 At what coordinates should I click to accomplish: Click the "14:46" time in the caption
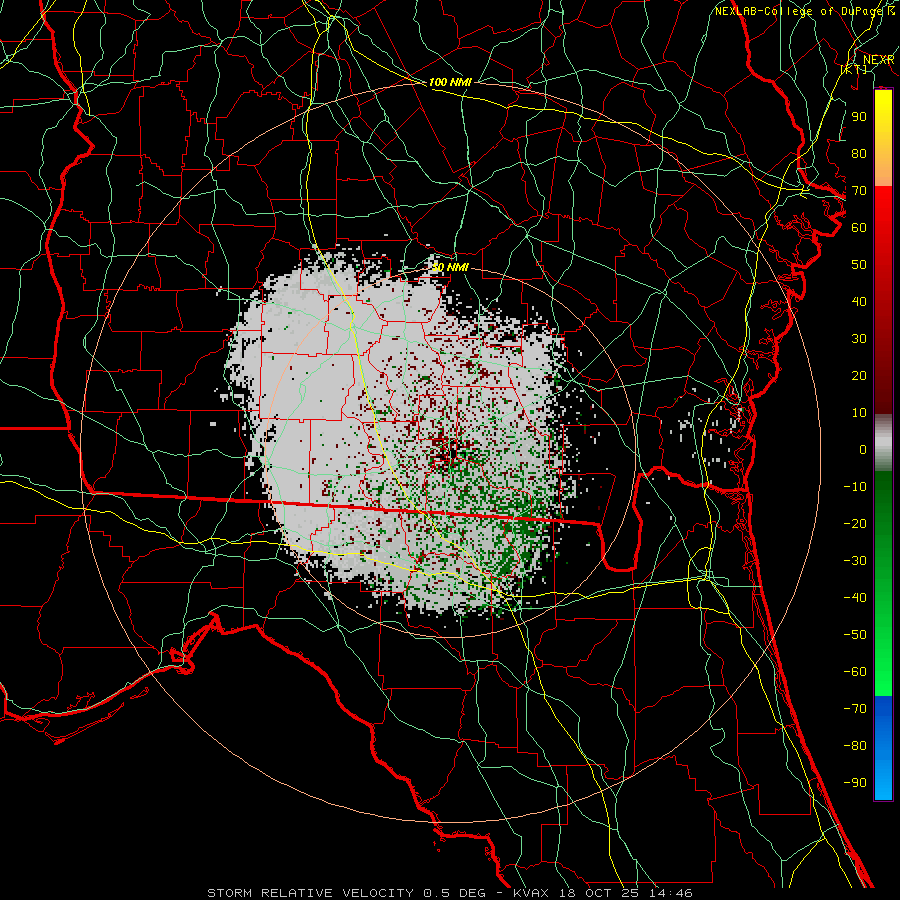click(671, 893)
